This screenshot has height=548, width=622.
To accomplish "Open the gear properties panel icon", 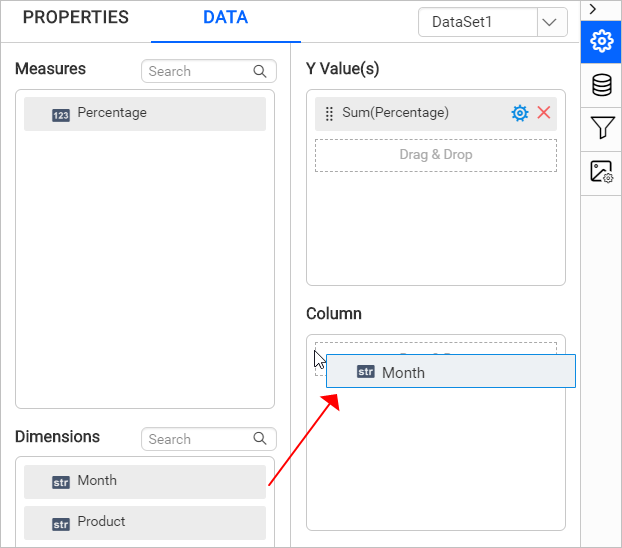I will pyautogui.click(x=601, y=41).
